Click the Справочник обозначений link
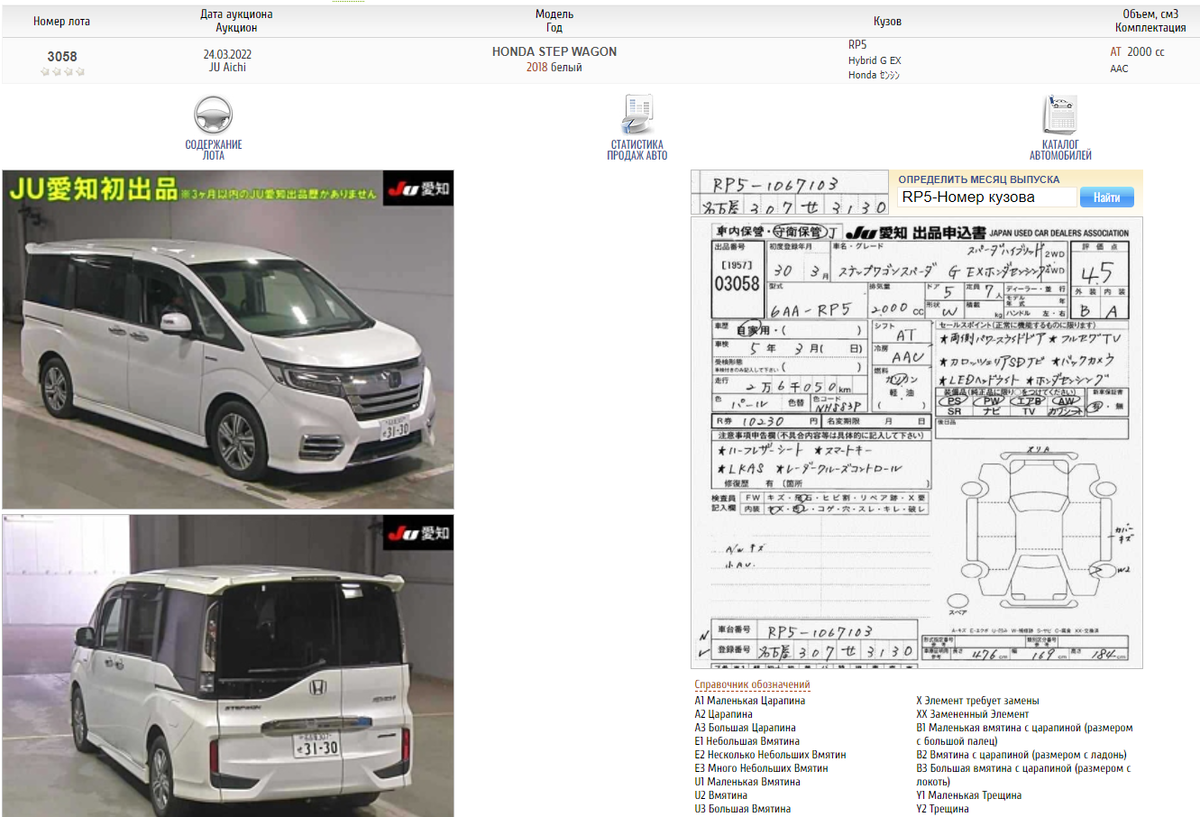 pyautogui.click(x=752, y=685)
